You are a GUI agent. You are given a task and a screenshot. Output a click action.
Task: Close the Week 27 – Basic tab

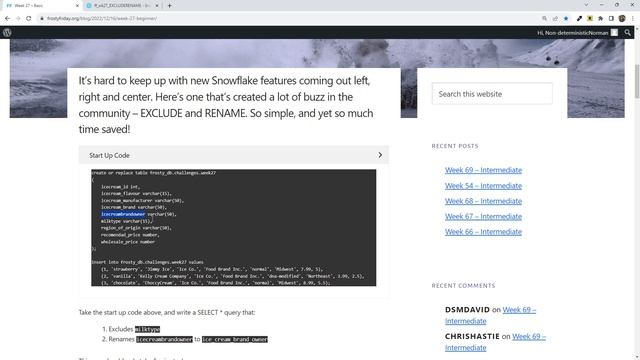click(78, 6)
